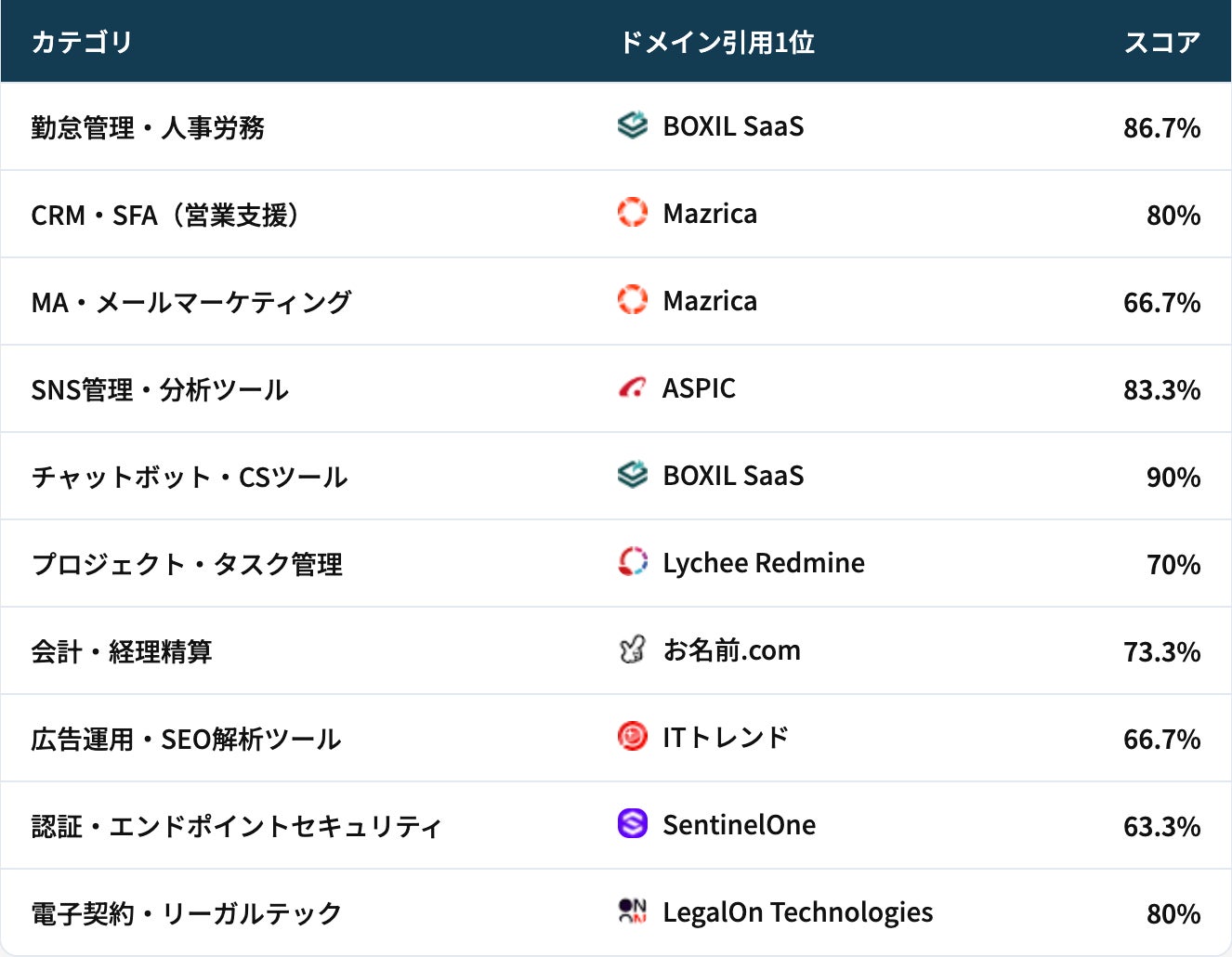The image size is (1232, 957).
Task: Open the LegalOn Technologies domain name
Action: pyautogui.click(x=797, y=912)
